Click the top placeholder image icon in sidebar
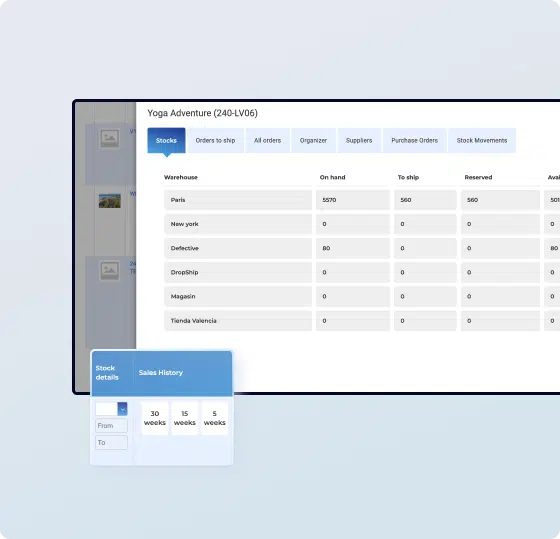Screen dimensions: 560x539 (x=110, y=138)
